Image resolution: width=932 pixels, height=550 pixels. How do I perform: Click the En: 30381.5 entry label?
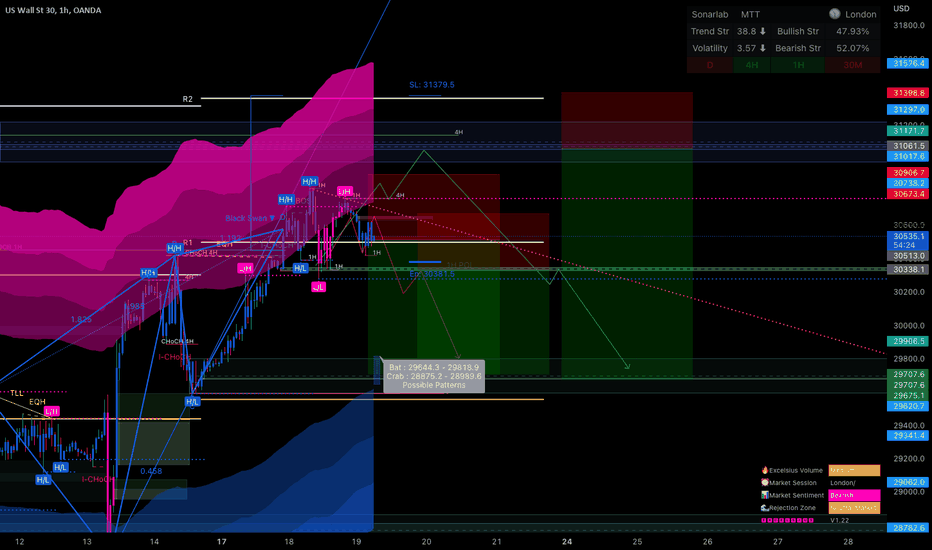point(432,274)
